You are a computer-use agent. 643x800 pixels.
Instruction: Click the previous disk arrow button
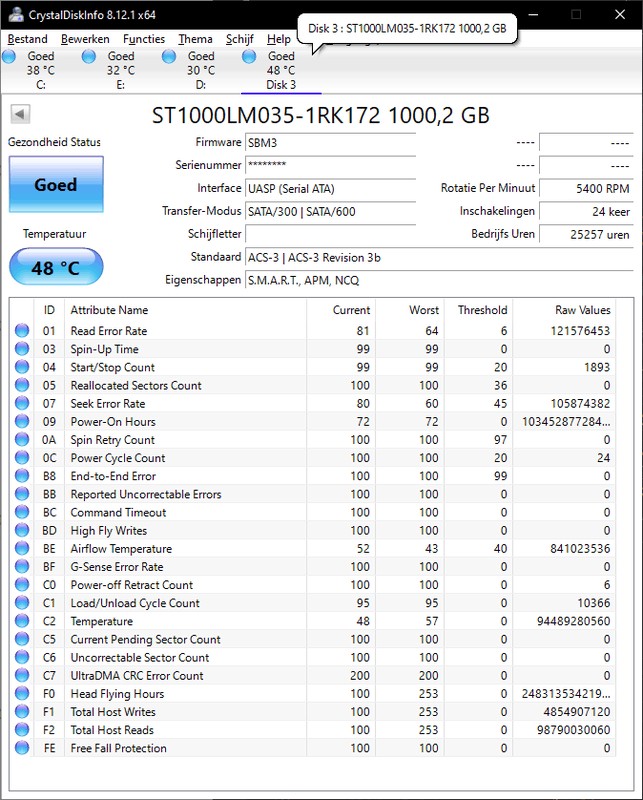coord(19,114)
